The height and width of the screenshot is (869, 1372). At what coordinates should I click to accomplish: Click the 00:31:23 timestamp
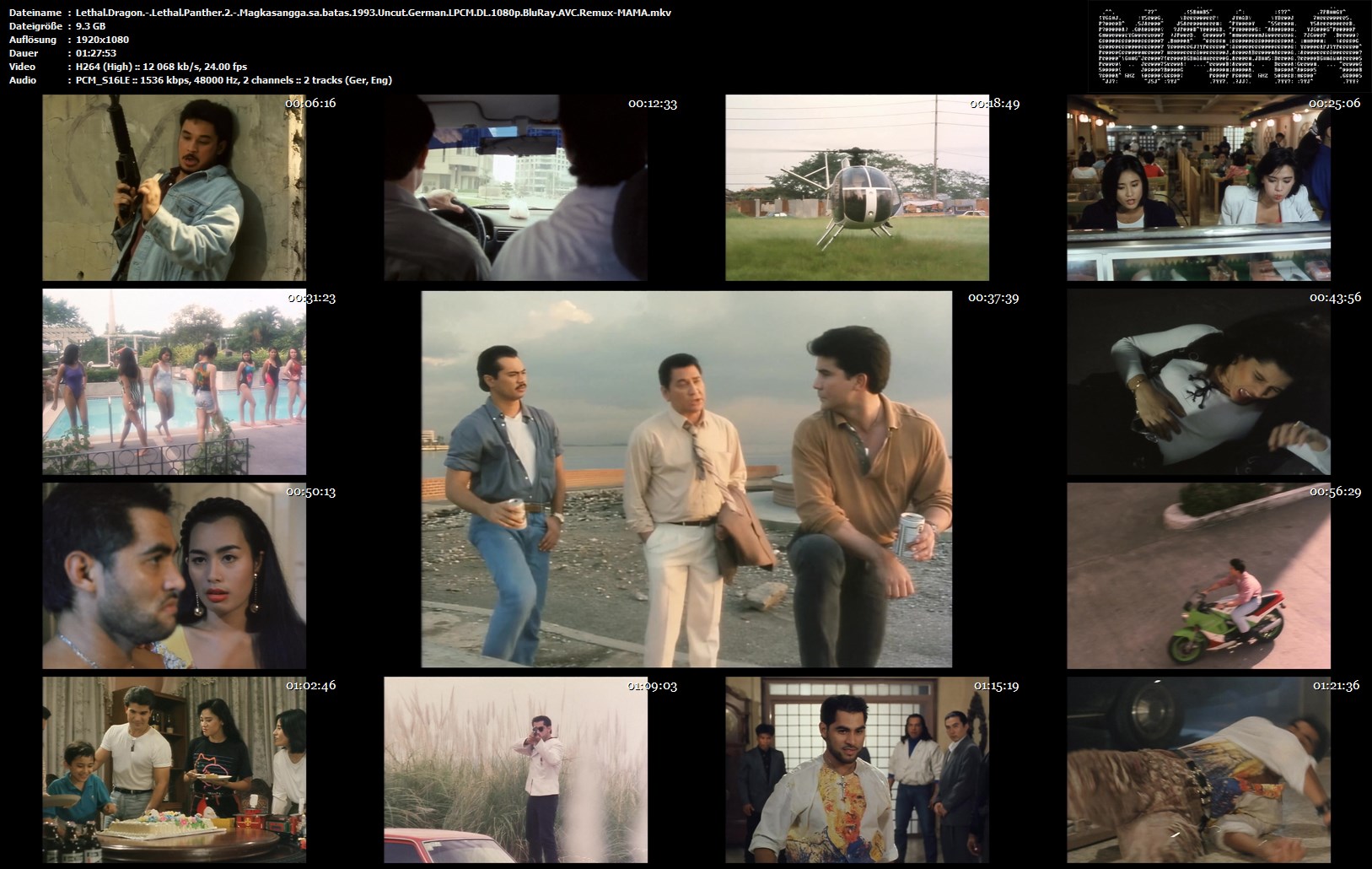(x=311, y=298)
